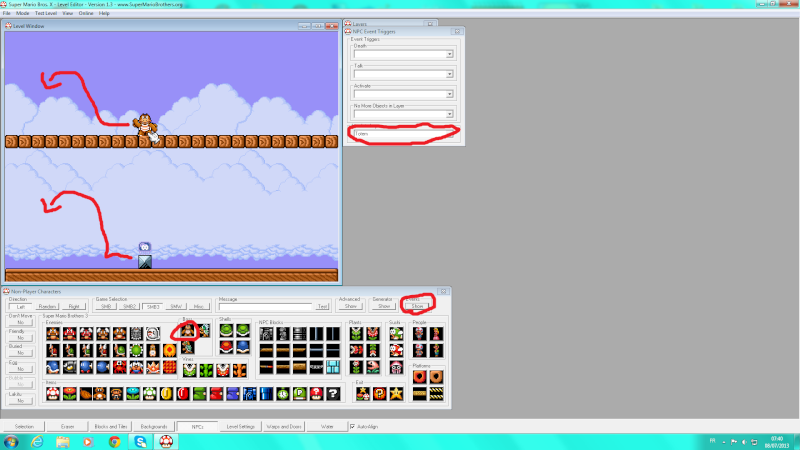Viewport: 800px width, 450px height.
Task: Select the red shell in Shells
Action: [x=227, y=347]
